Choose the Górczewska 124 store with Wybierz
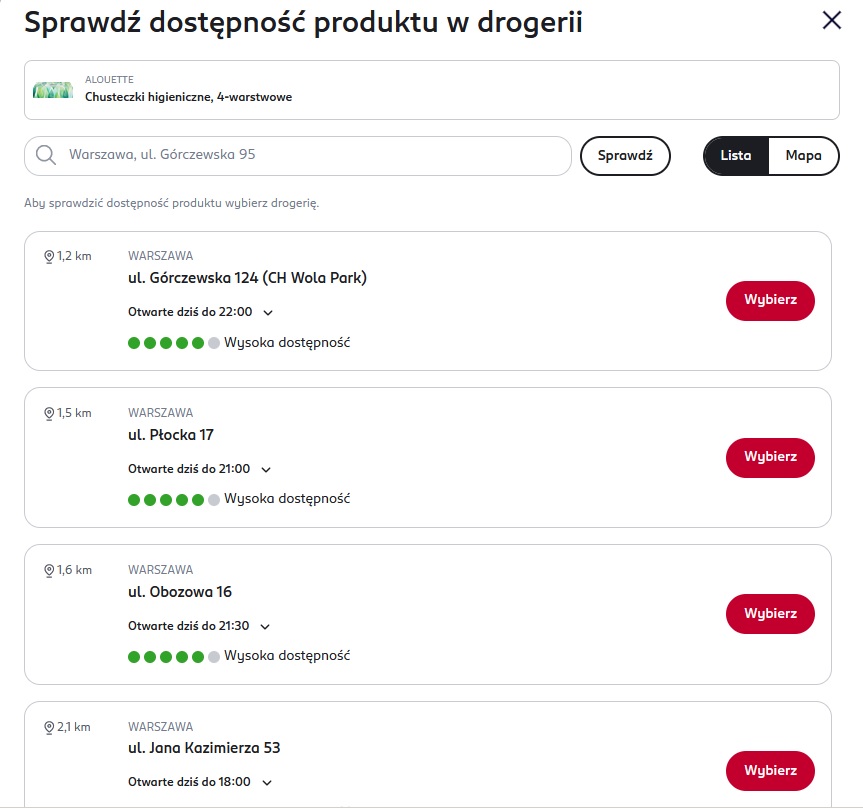The image size is (863, 809). (770, 301)
